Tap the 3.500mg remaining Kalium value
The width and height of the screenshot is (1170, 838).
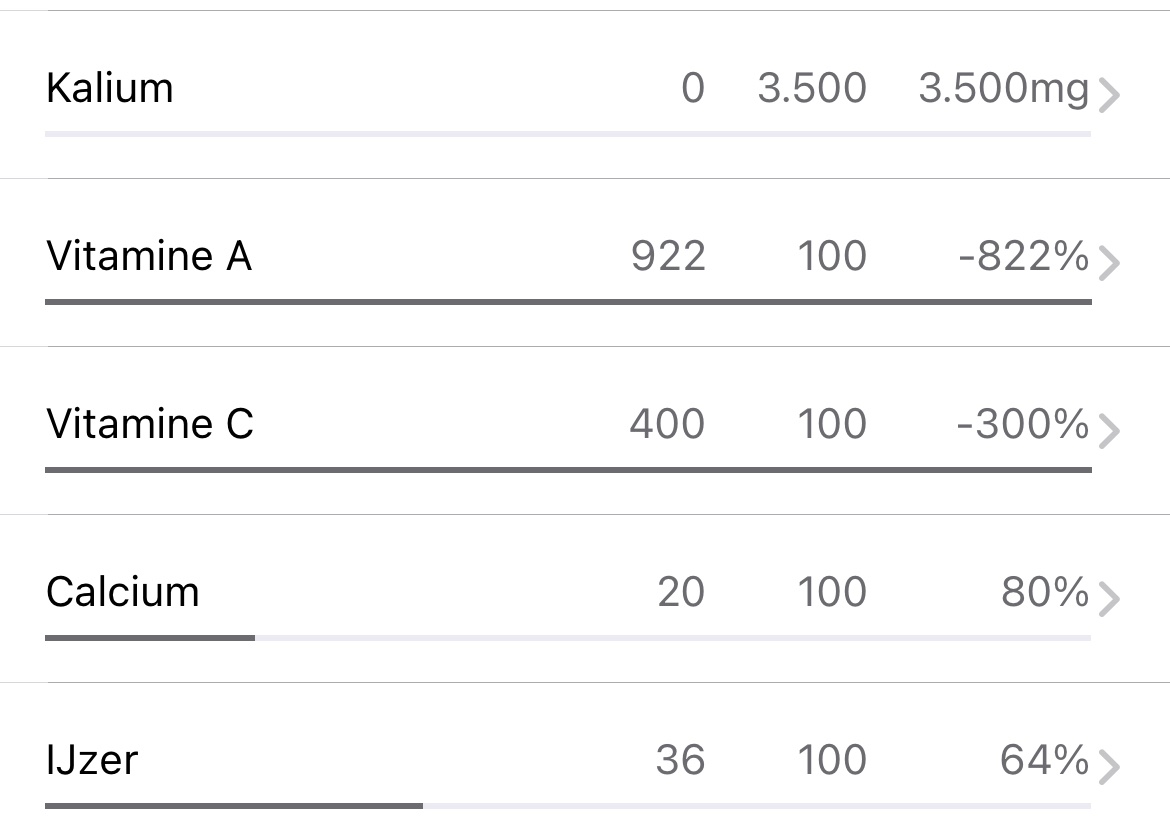click(1003, 88)
